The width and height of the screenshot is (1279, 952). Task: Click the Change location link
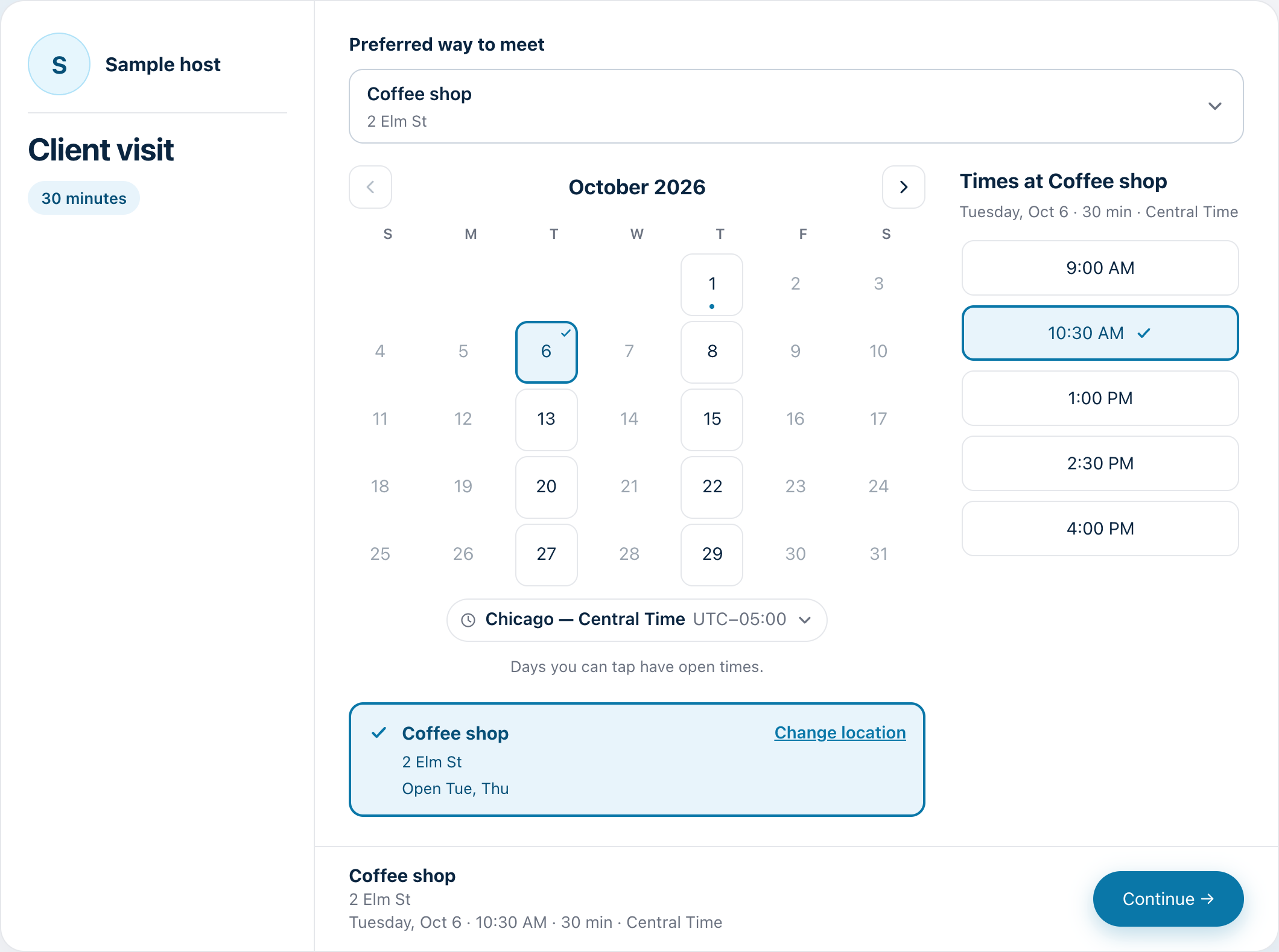(840, 732)
